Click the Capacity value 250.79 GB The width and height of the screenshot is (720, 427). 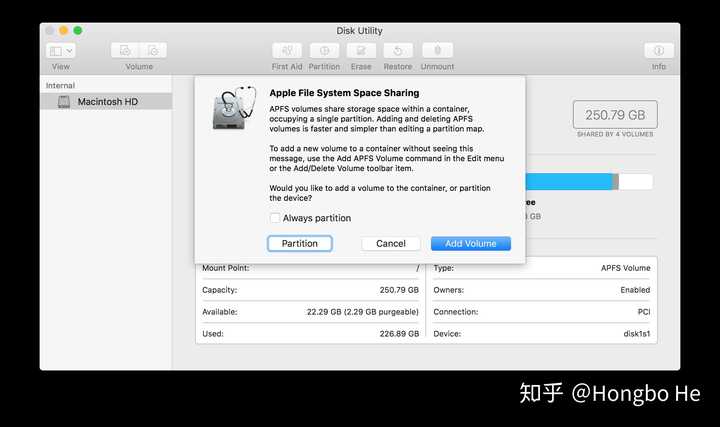[399, 290]
